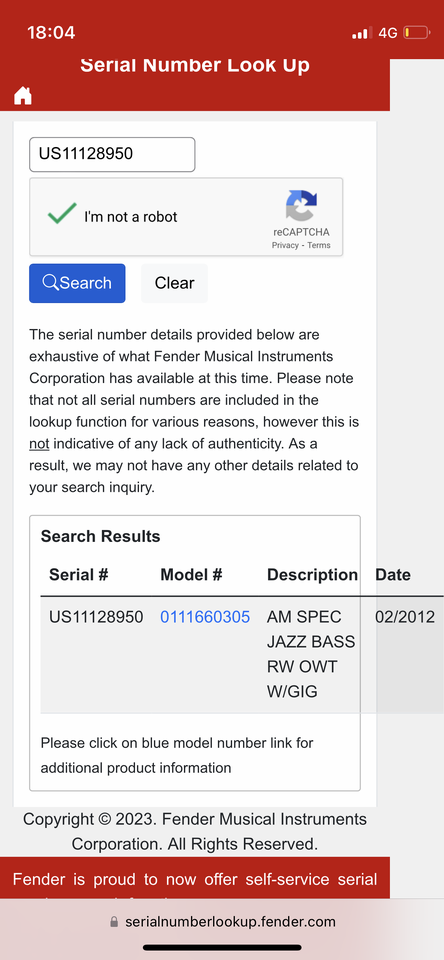Toggle the I'm not a robot checkbox
Image resolution: width=444 pixels, height=960 pixels.
click(62, 214)
